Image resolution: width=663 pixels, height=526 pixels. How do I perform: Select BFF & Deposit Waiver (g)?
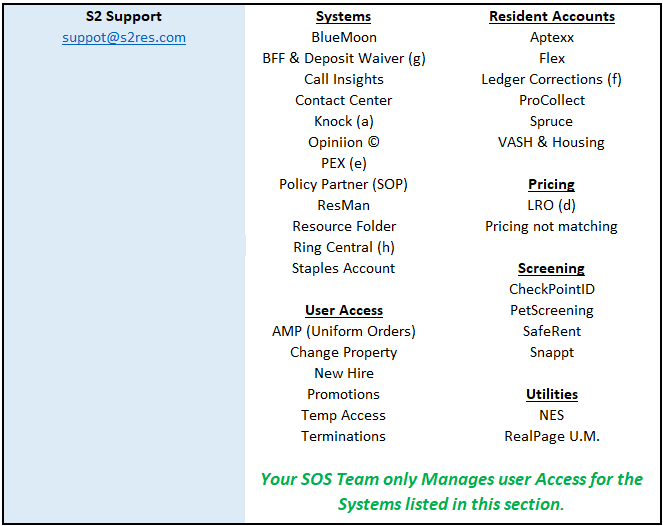pyautogui.click(x=344, y=58)
